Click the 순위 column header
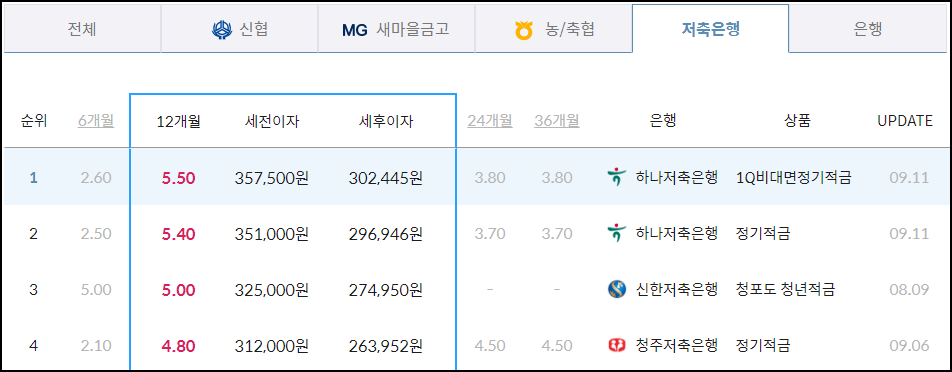952x372 pixels. (x=33, y=121)
